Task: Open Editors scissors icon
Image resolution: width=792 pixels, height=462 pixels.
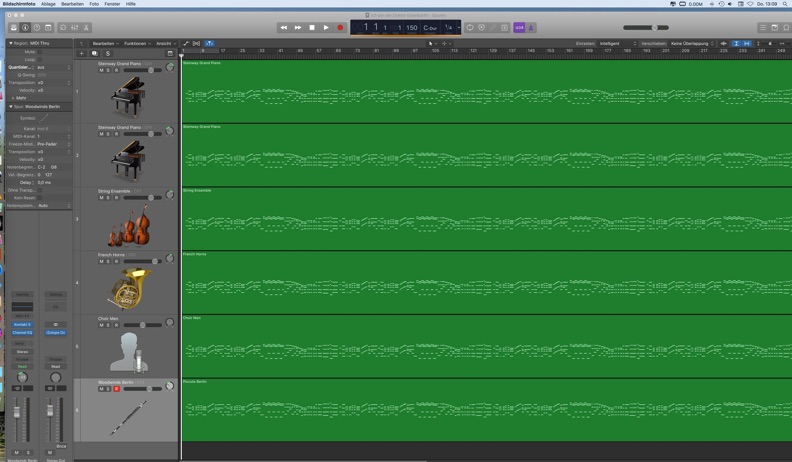Action: [86, 28]
